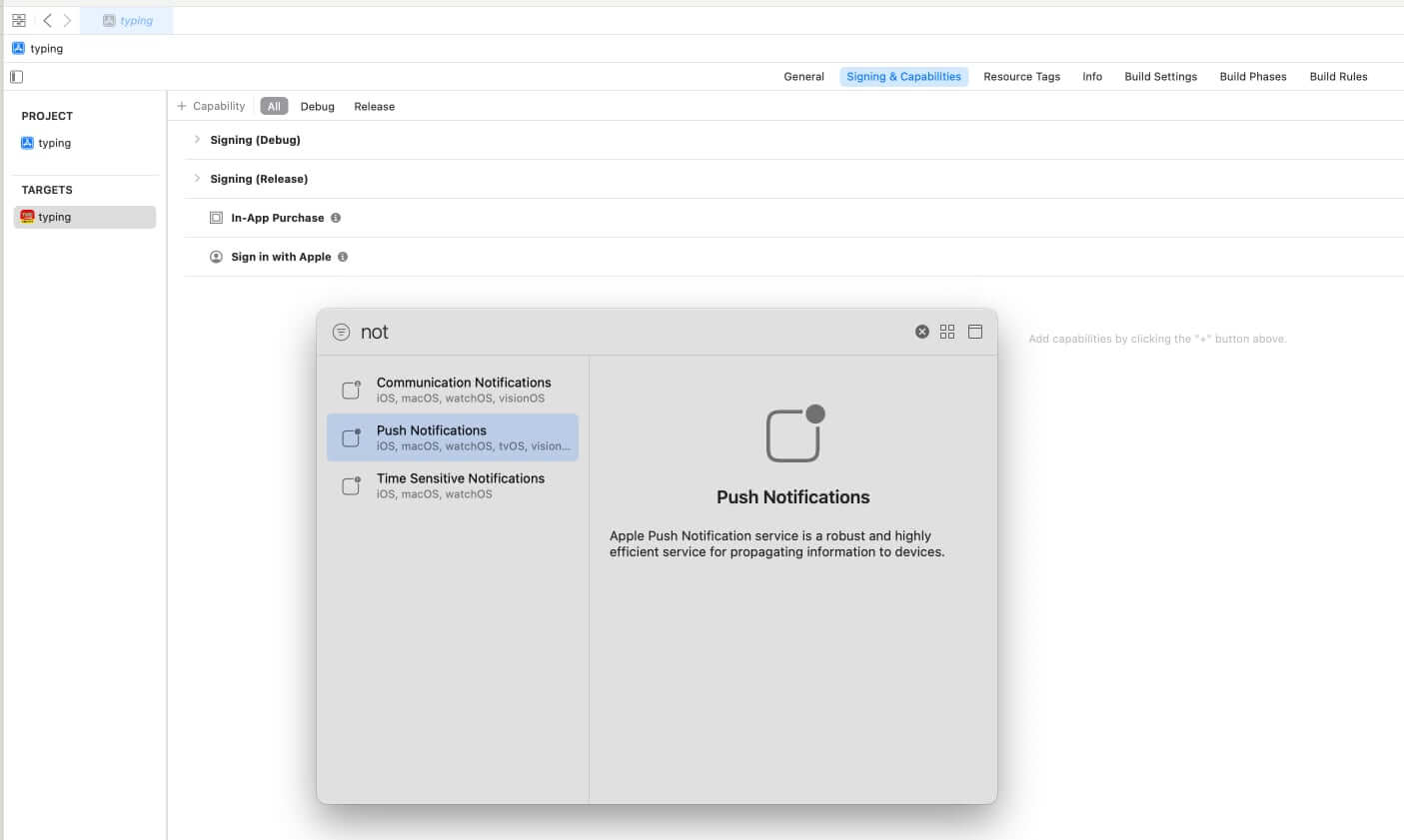Viewport: 1404px width, 840px height.
Task: Click the Communication Notifications row icon
Action: click(352, 390)
